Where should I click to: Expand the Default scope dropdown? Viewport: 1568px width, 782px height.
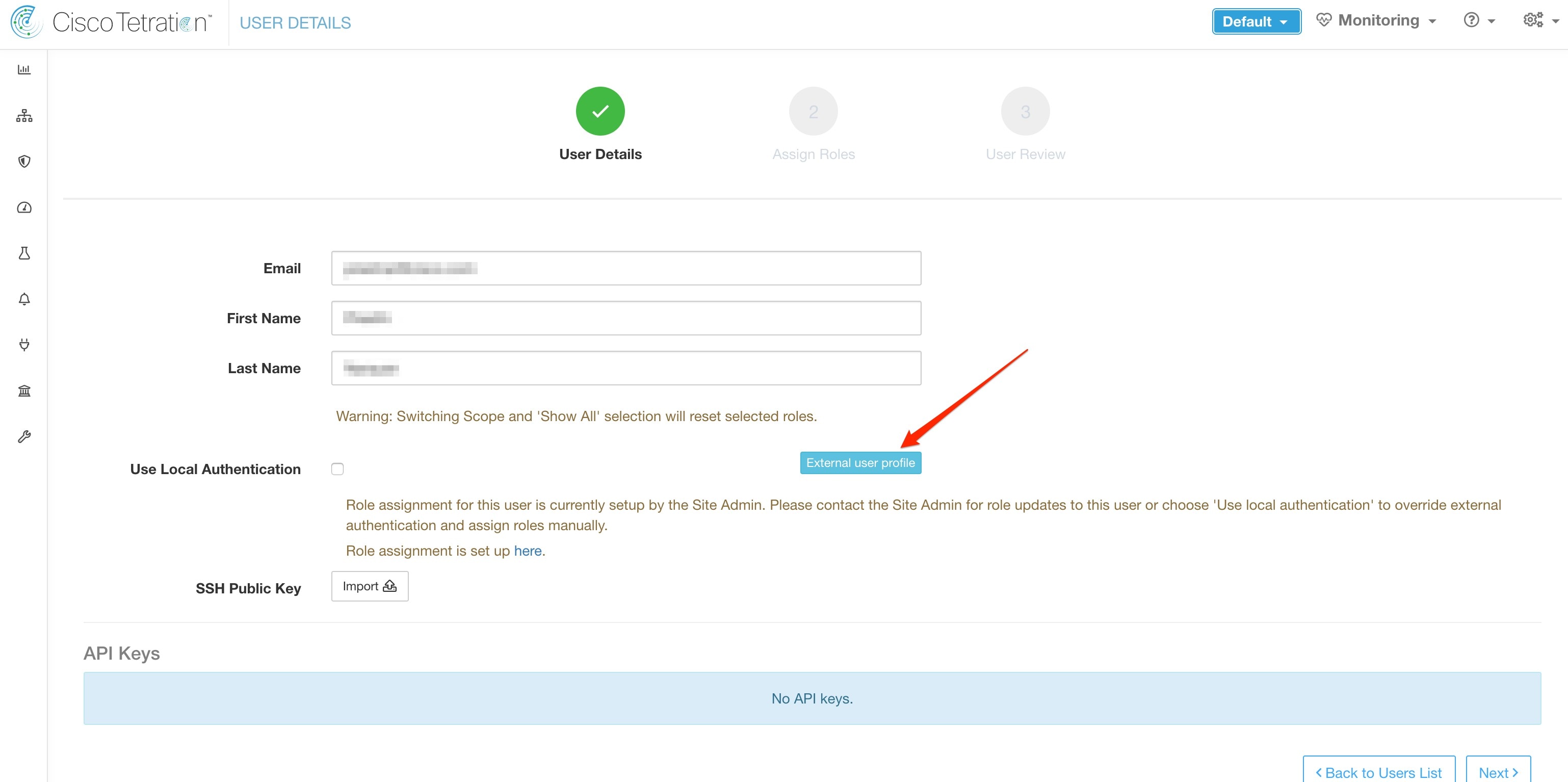pos(1254,21)
